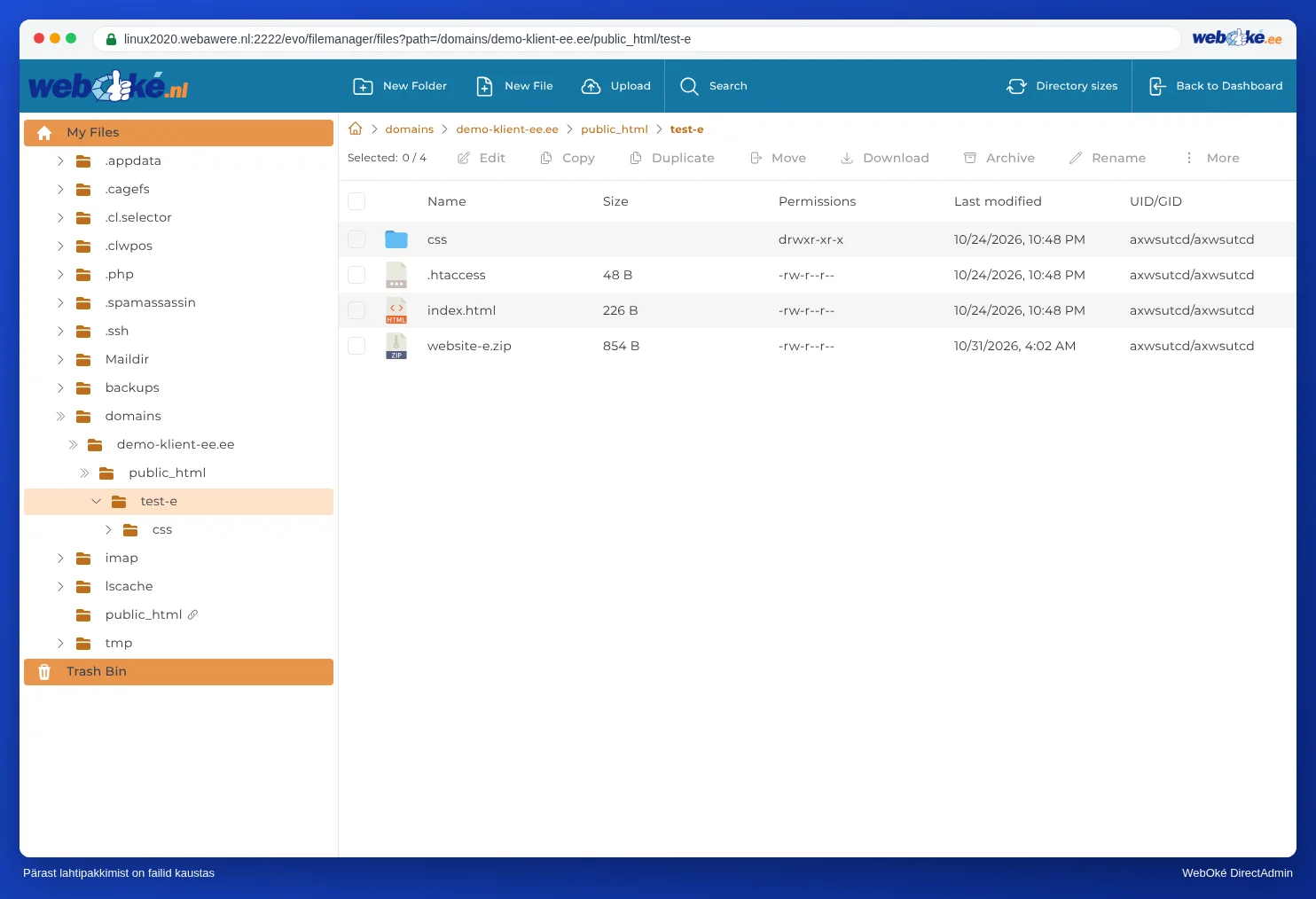Image resolution: width=1316 pixels, height=899 pixels.
Task: Click the New Folder icon
Action: pos(363,86)
